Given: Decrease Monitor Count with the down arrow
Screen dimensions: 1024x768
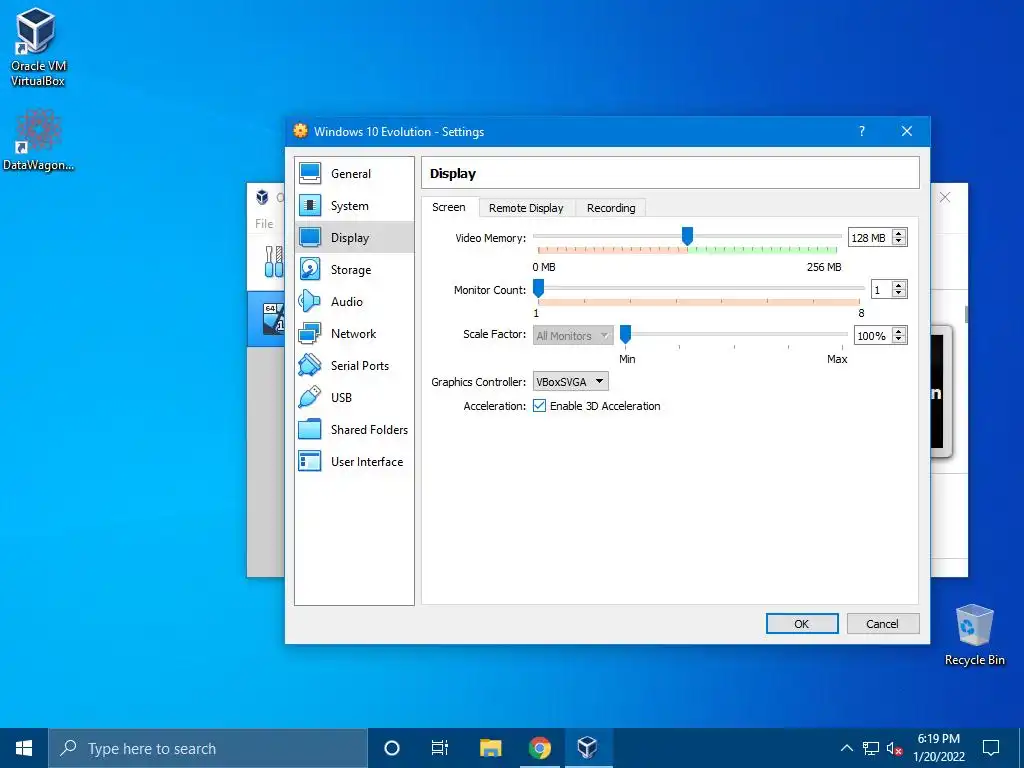Looking at the screenshot, I should 899,293.
